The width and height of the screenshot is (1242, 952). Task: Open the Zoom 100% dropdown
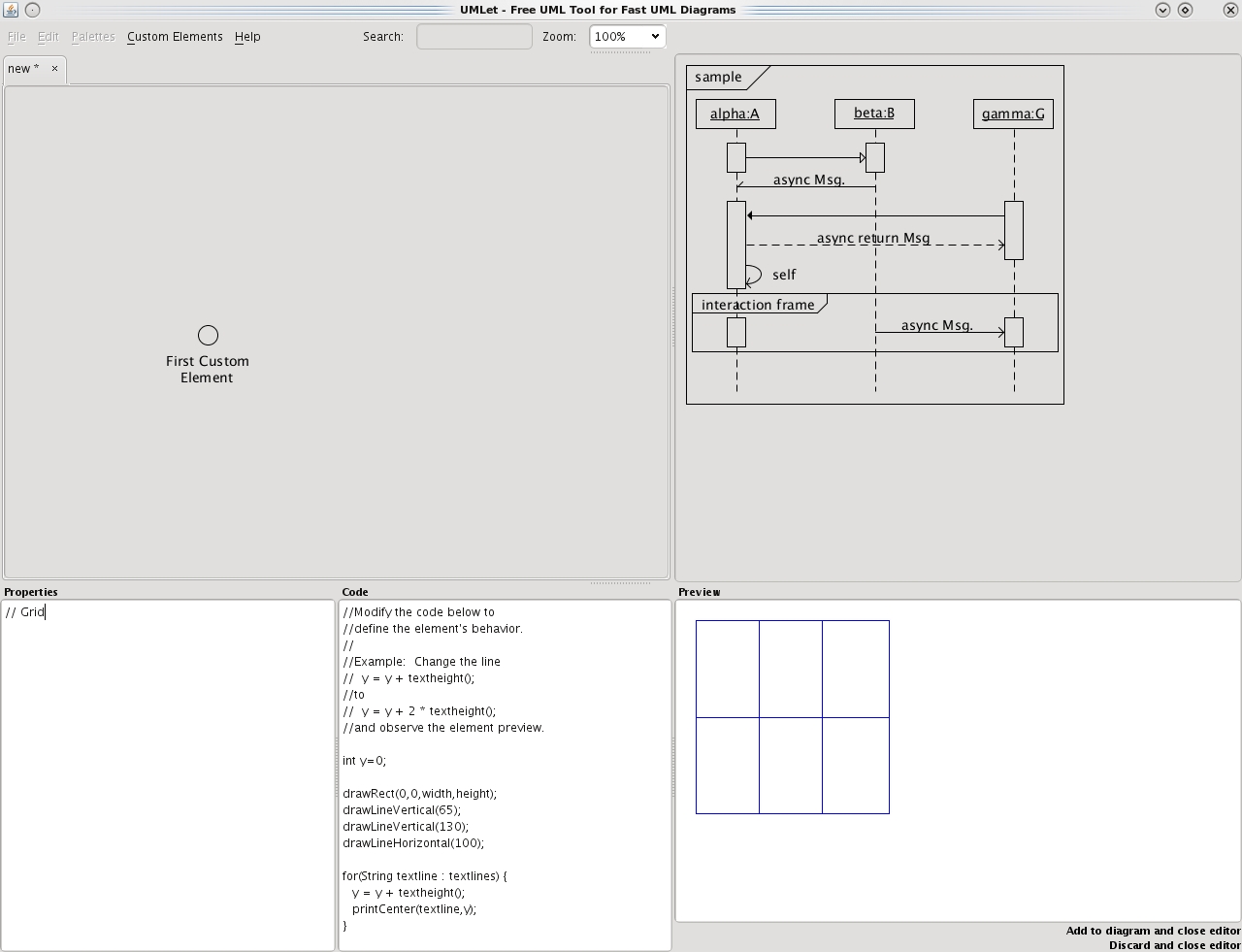[x=627, y=37]
